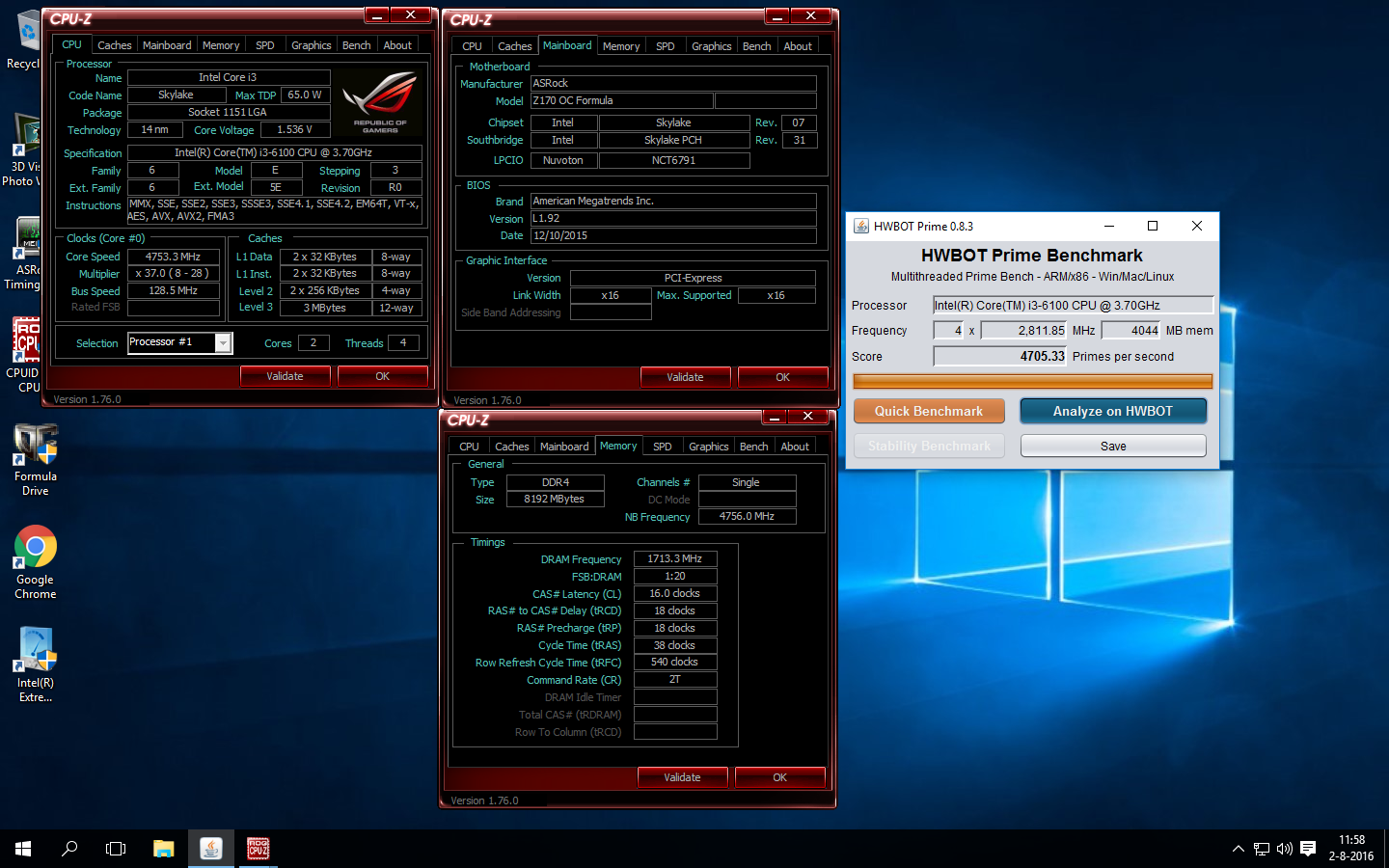This screenshot has width=1389, height=868.
Task: Click the 4705.33 score field
Action: click(x=1000, y=356)
